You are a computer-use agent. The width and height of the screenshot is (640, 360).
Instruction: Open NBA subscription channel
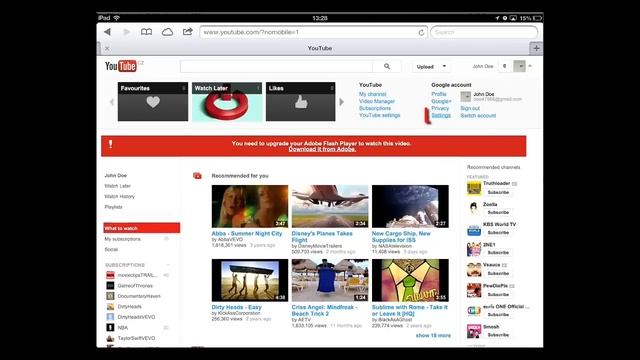(x=122, y=327)
